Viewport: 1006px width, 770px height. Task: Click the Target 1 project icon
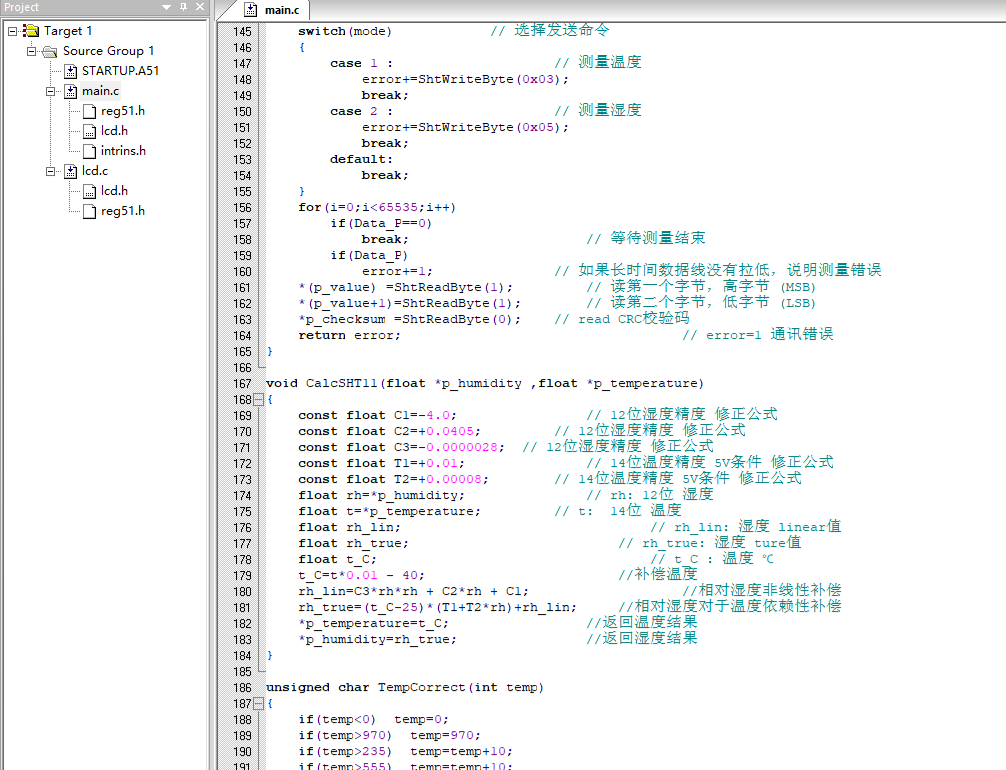pyautogui.click(x=31, y=31)
